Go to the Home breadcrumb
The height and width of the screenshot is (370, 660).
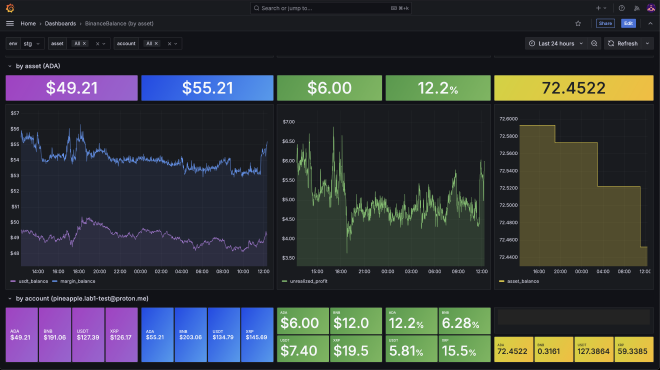(28, 24)
